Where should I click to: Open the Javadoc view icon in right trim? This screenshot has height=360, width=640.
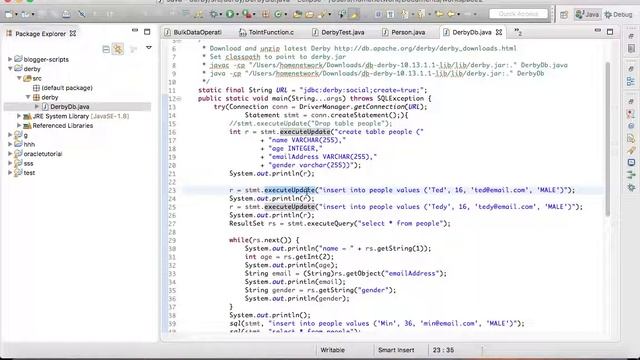pyautogui.click(x=631, y=126)
